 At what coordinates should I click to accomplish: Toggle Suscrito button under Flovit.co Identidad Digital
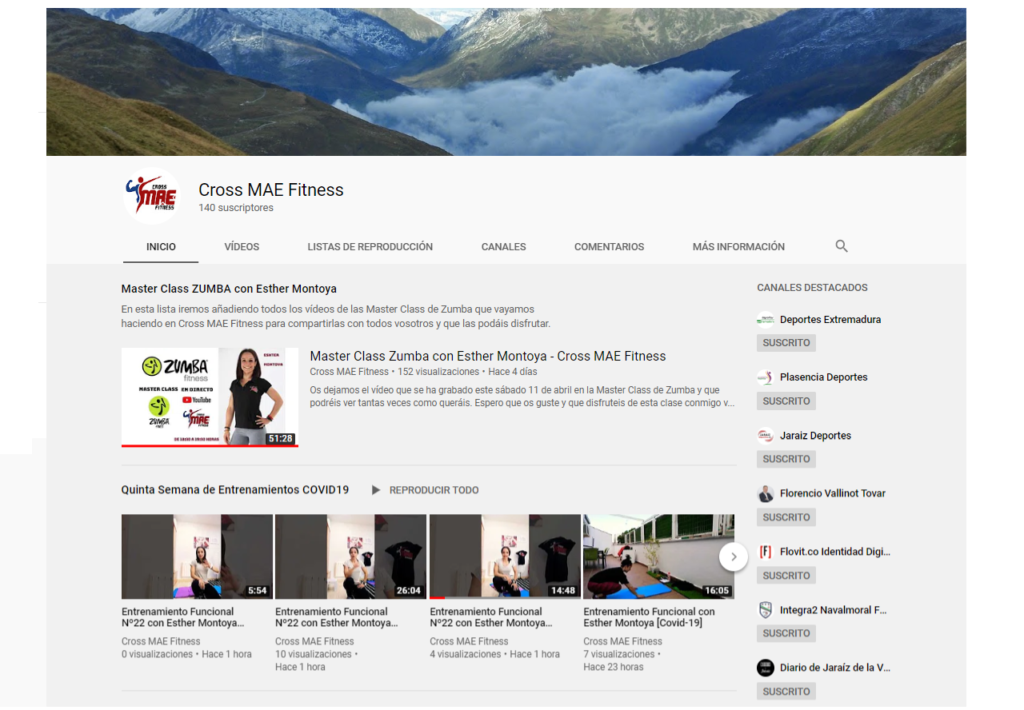786,575
